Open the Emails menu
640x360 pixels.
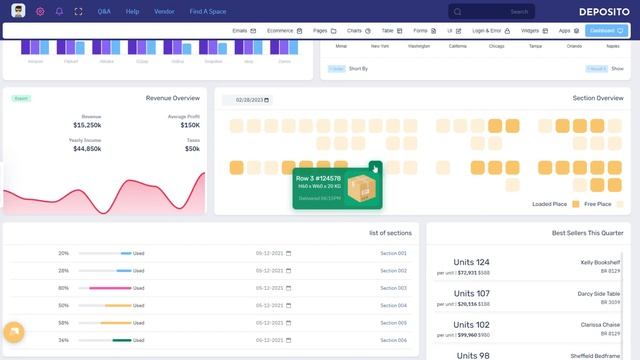point(244,31)
